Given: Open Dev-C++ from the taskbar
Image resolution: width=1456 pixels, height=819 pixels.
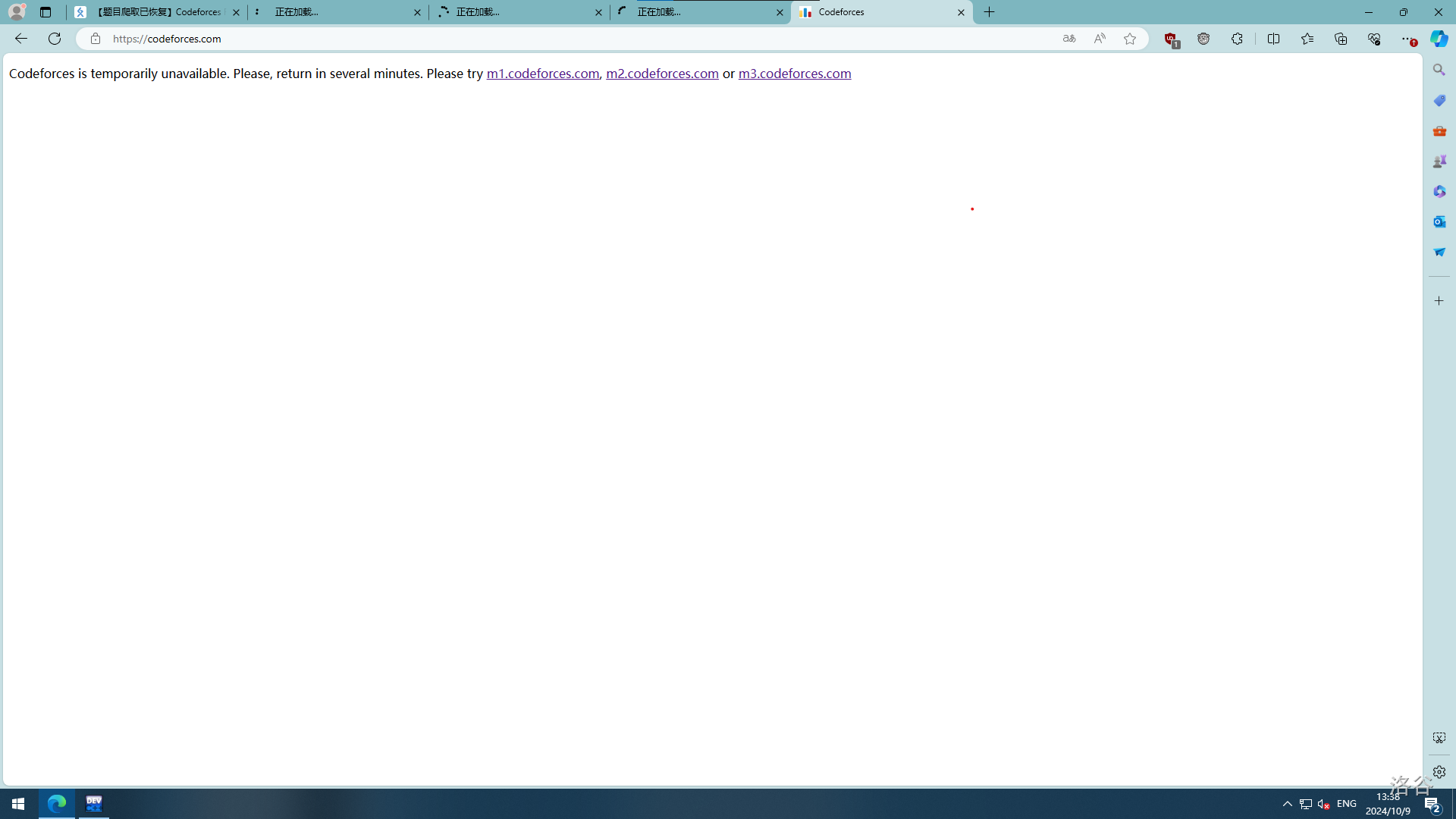Looking at the screenshot, I should click(94, 804).
